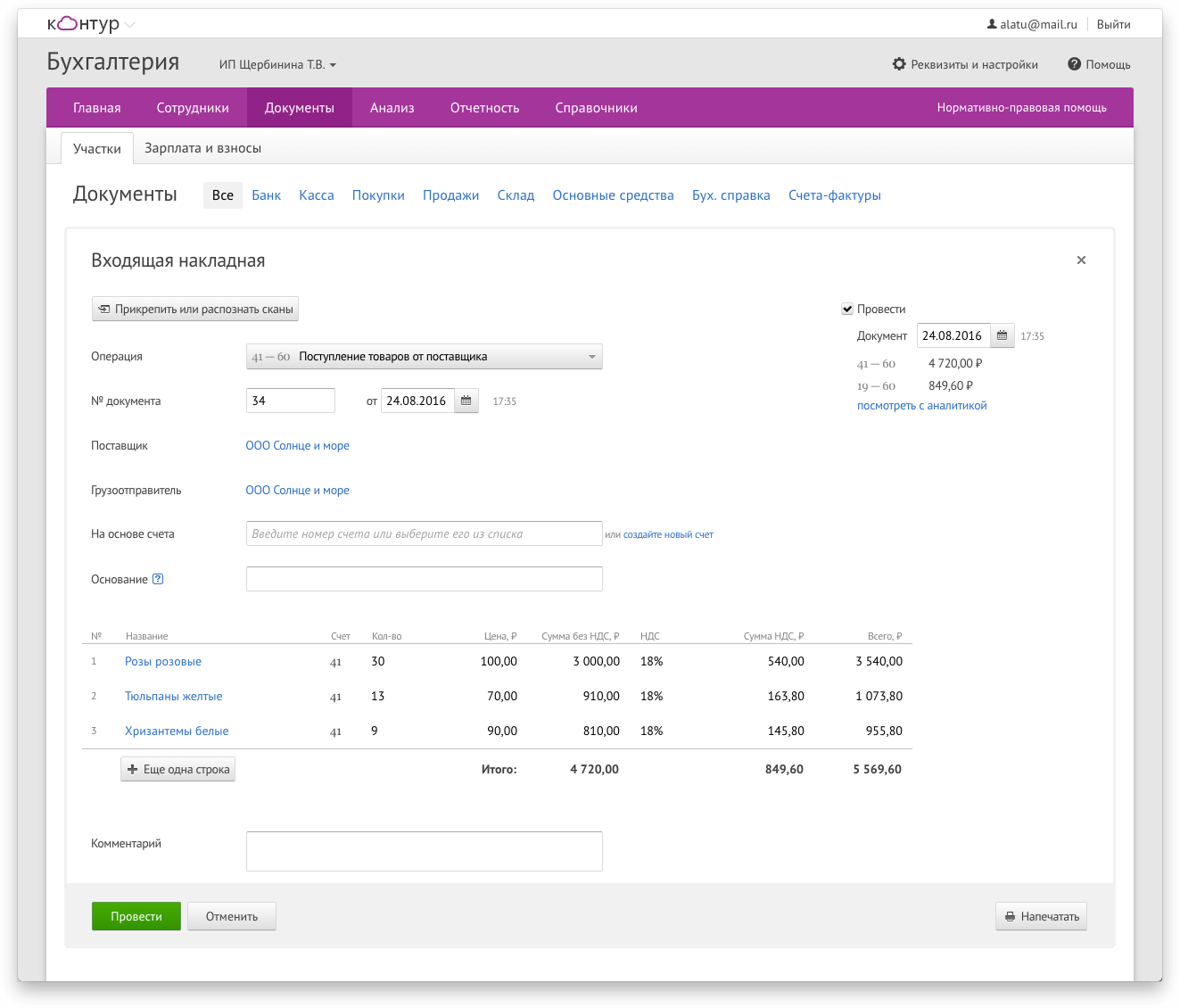Open Помощь question mark icon
Viewport: 1180px width, 1008px height.
pyautogui.click(x=1075, y=64)
